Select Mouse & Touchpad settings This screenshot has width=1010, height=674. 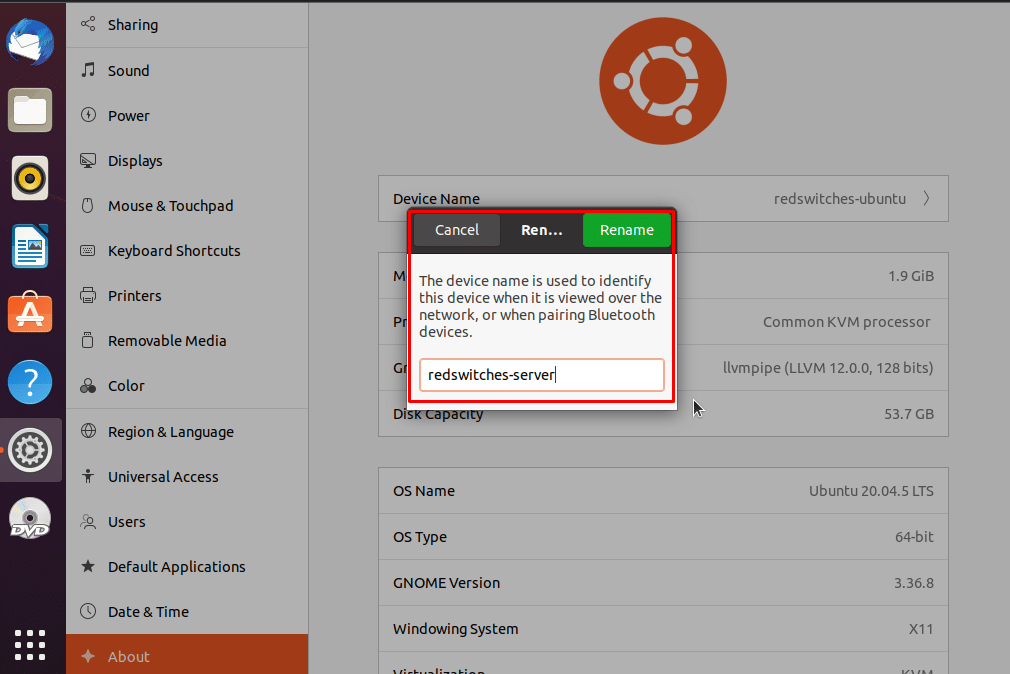pyautogui.click(x=187, y=206)
